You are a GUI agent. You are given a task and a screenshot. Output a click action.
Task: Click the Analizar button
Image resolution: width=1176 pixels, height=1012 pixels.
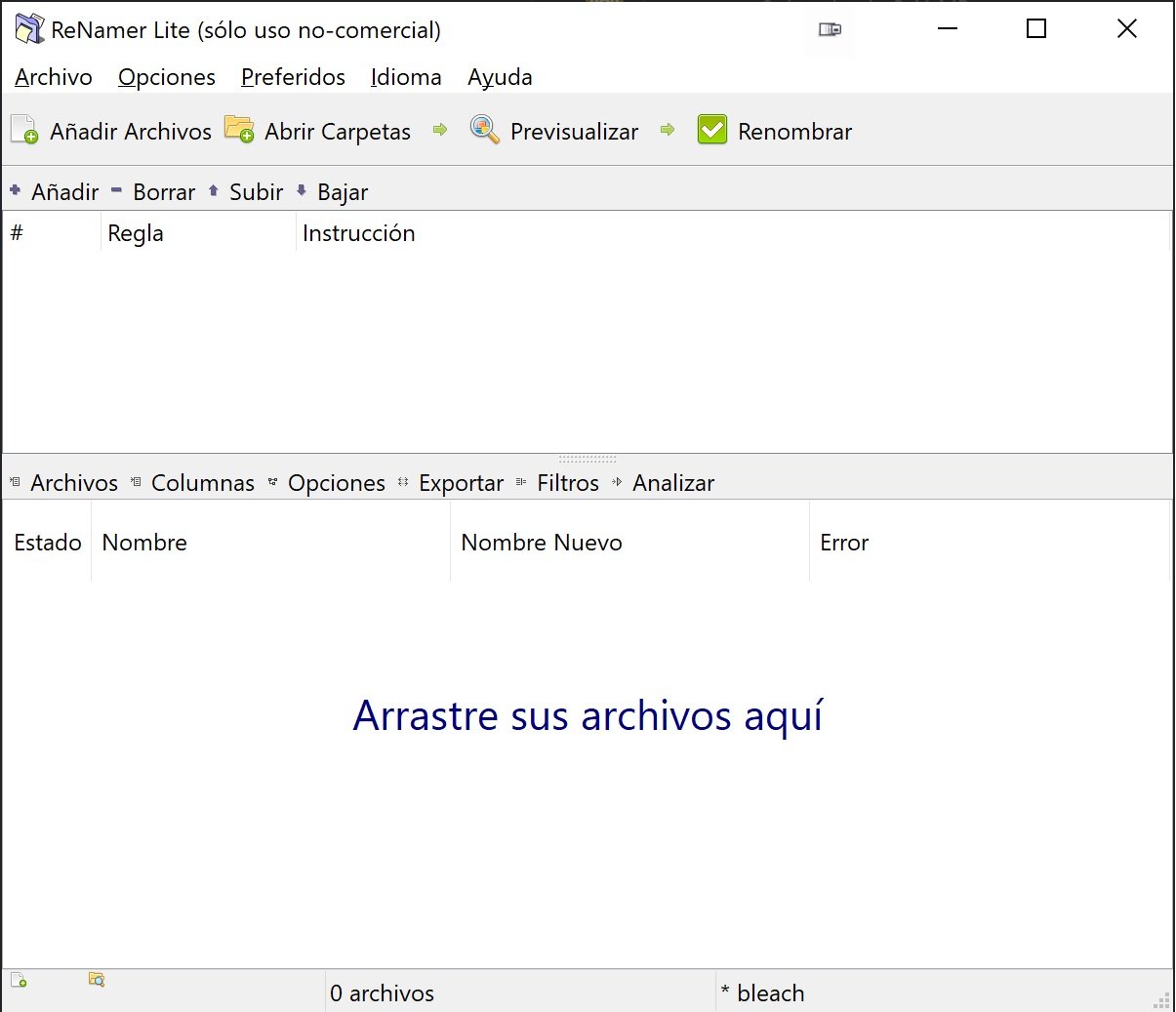pyautogui.click(x=673, y=483)
